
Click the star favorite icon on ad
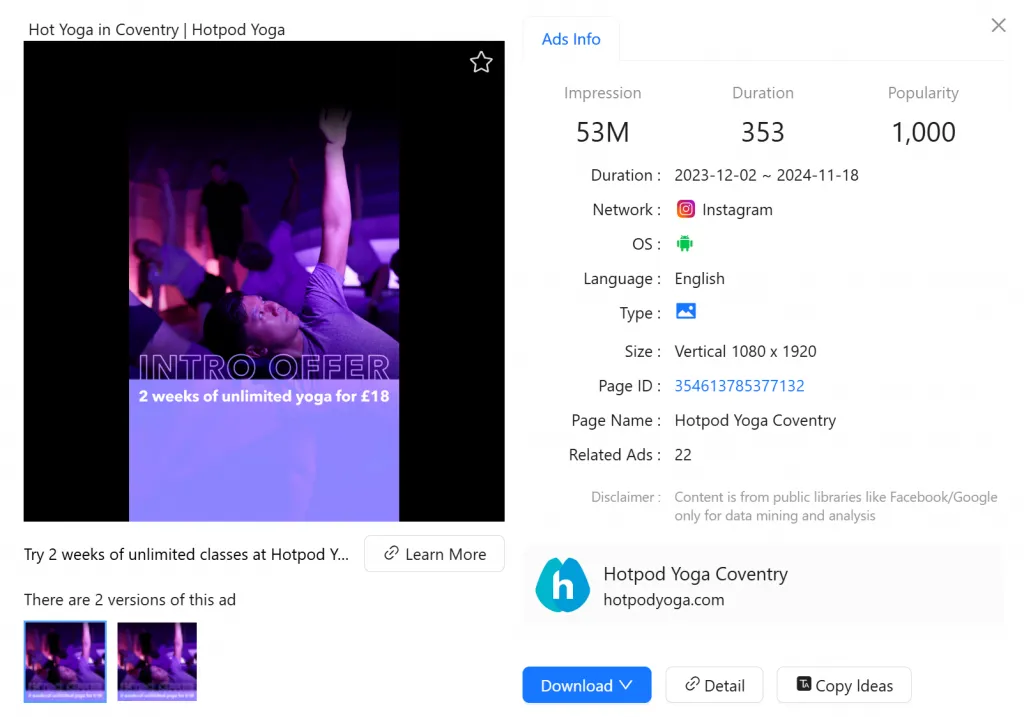481,63
